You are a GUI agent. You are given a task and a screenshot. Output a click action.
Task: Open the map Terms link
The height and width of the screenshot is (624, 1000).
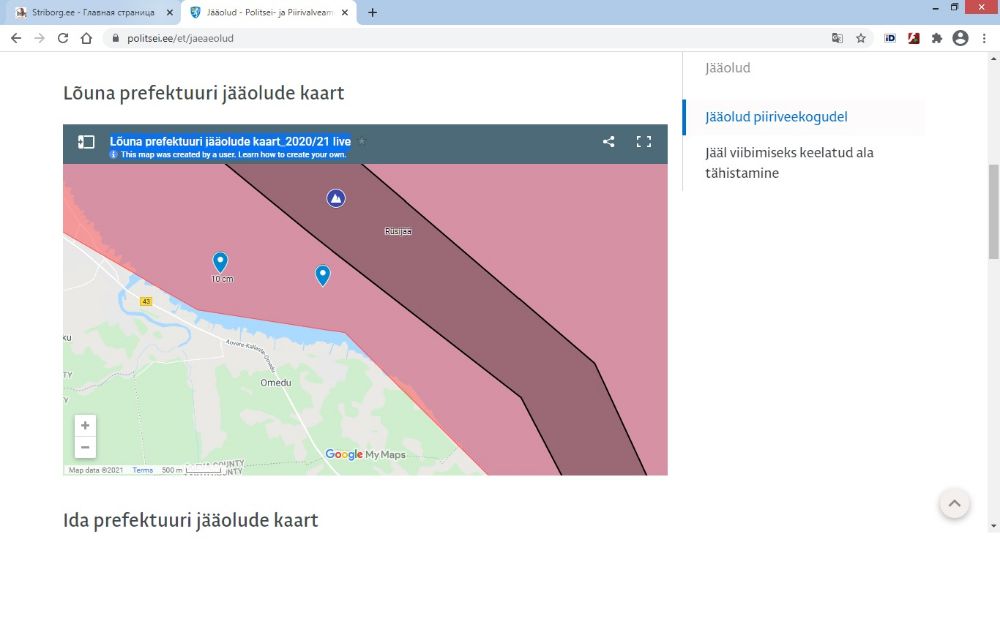(x=143, y=470)
